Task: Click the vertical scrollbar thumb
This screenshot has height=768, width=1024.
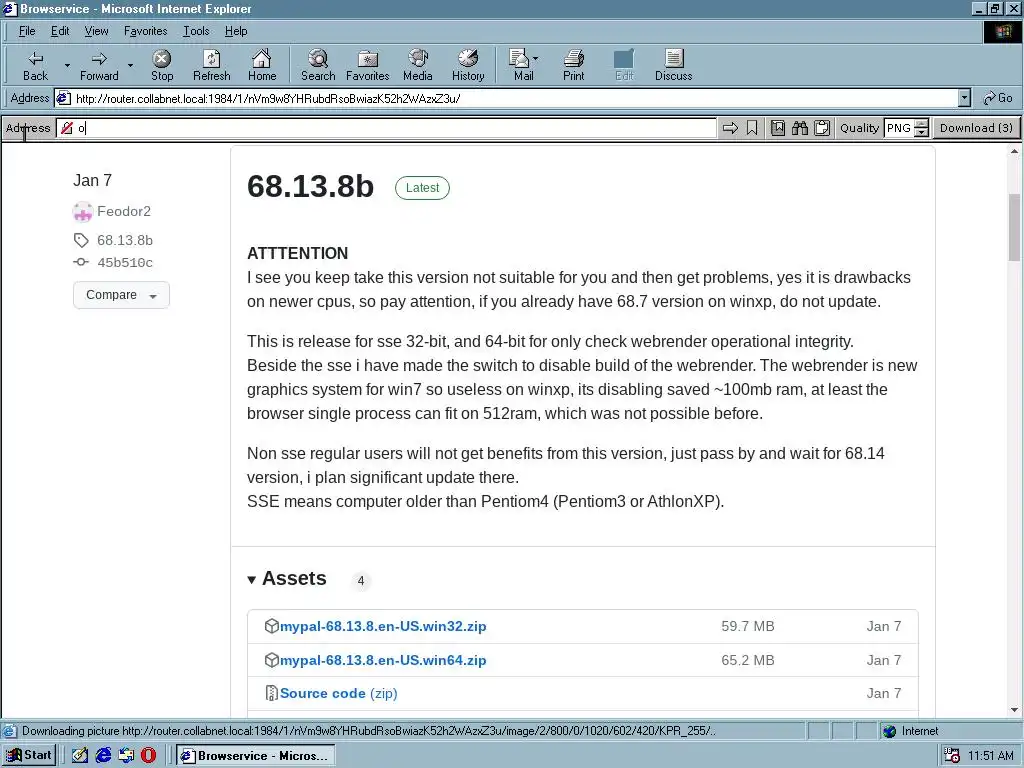Action: pos(1014,227)
